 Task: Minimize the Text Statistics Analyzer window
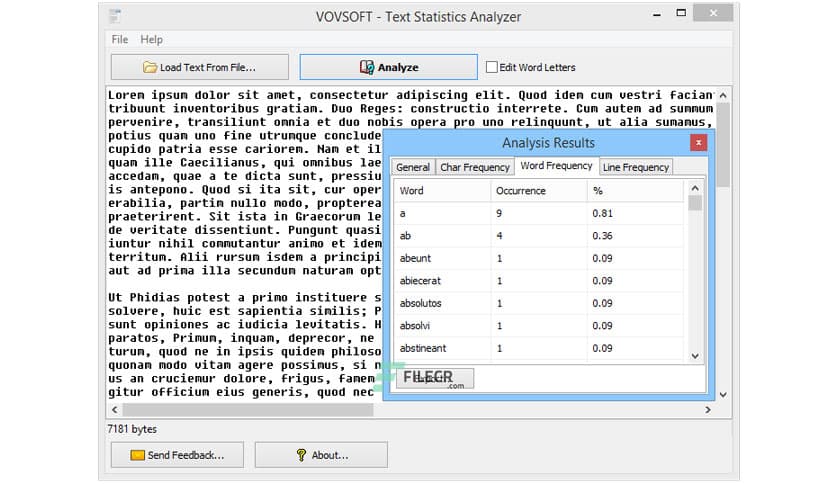click(657, 14)
